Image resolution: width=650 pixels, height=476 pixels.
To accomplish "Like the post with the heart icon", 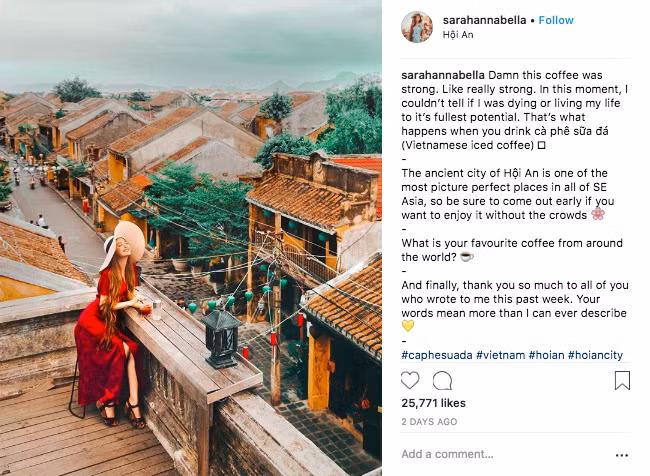I will [410, 380].
